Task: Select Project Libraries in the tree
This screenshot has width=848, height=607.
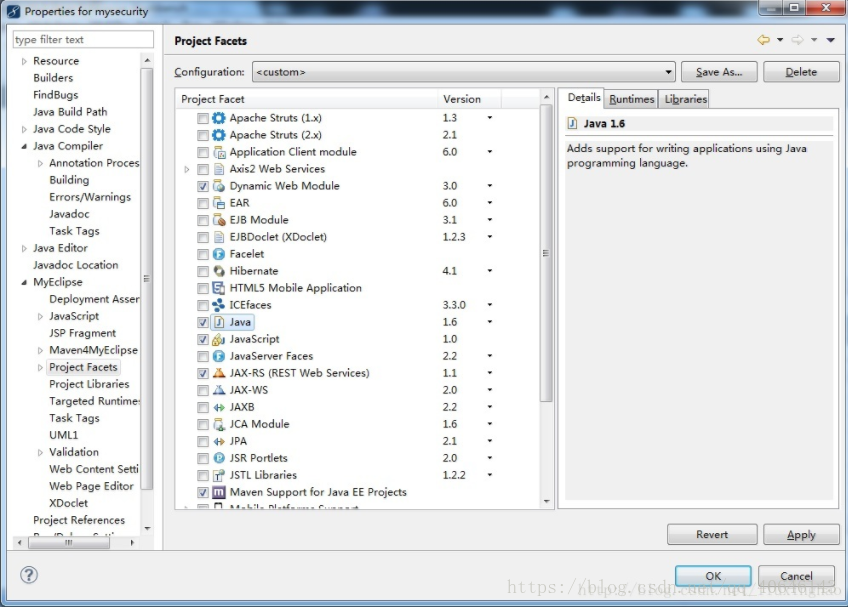Action: point(89,384)
